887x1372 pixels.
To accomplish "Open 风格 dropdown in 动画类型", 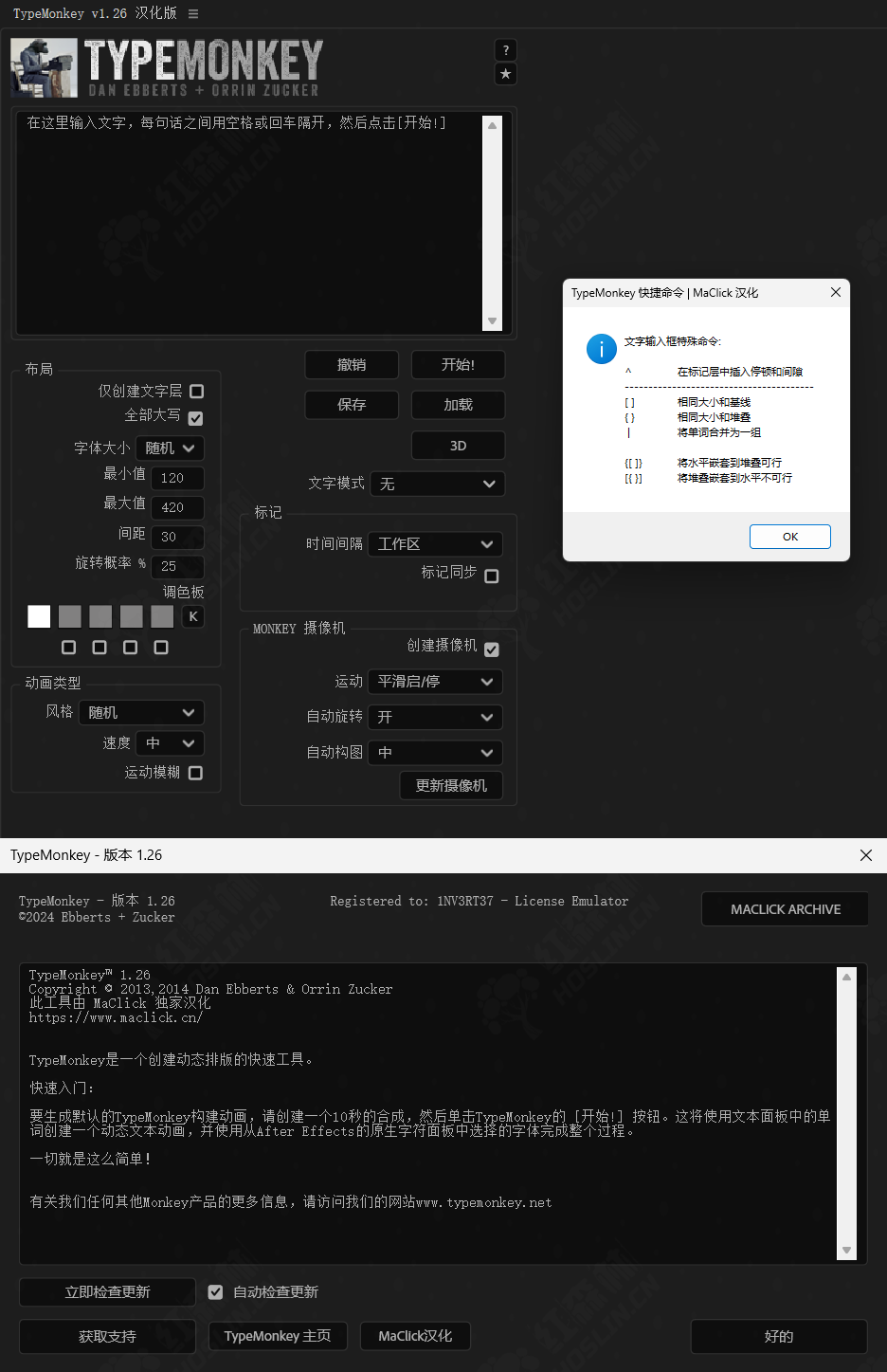I will click(x=141, y=713).
